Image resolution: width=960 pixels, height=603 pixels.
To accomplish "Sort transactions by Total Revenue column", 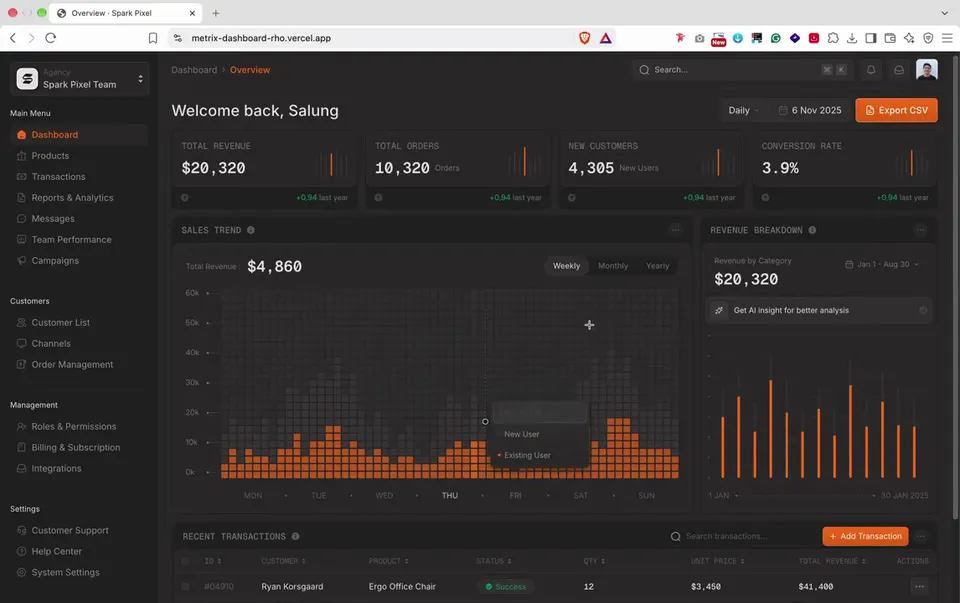I will point(832,561).
